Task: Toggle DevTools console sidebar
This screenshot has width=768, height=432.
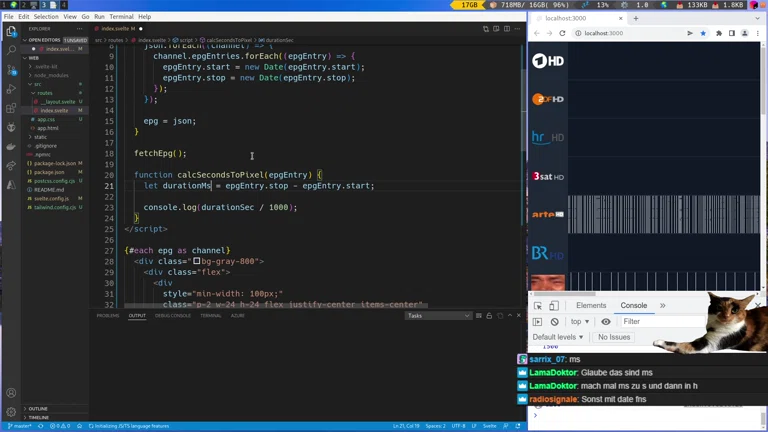Action: [x=538, y=322]
